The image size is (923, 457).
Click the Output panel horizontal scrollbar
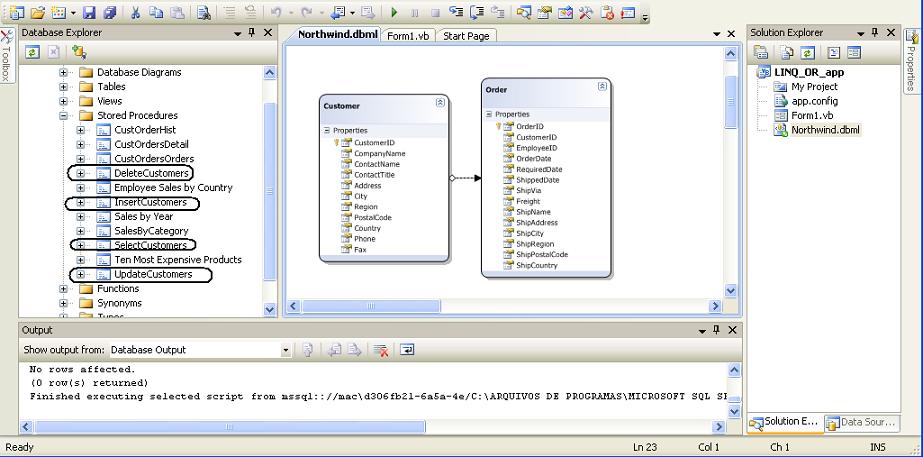[x=300, y=426]
